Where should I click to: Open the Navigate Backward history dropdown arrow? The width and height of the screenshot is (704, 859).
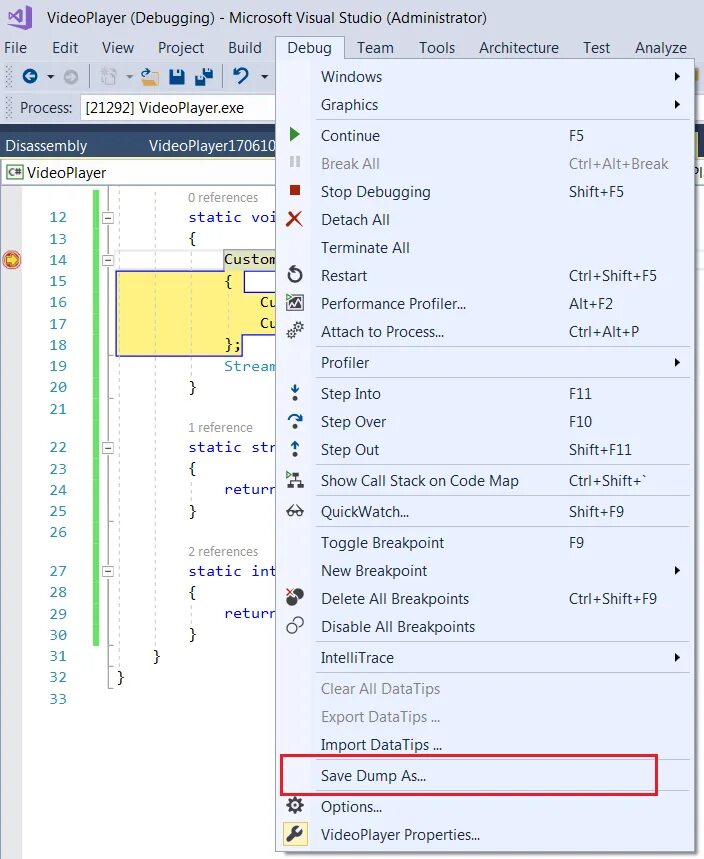(50, 77)
